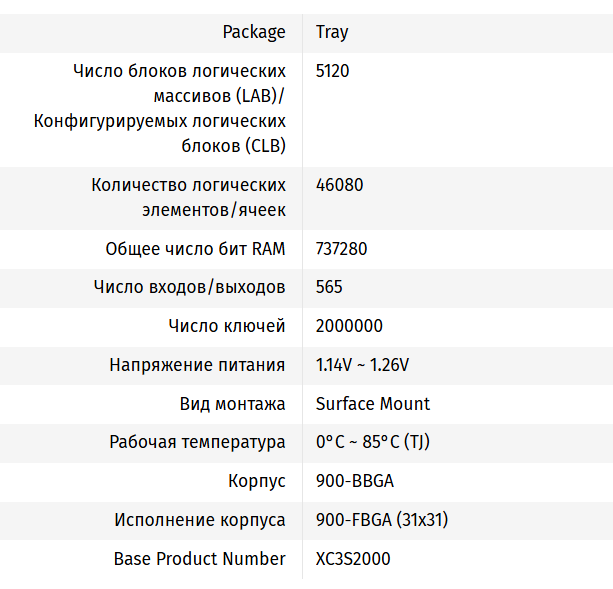The width and height of the screenshot is (613, 589).
Task: Click "Количество логических элементов/ячеек" label
Action: (x=188, y=197)
